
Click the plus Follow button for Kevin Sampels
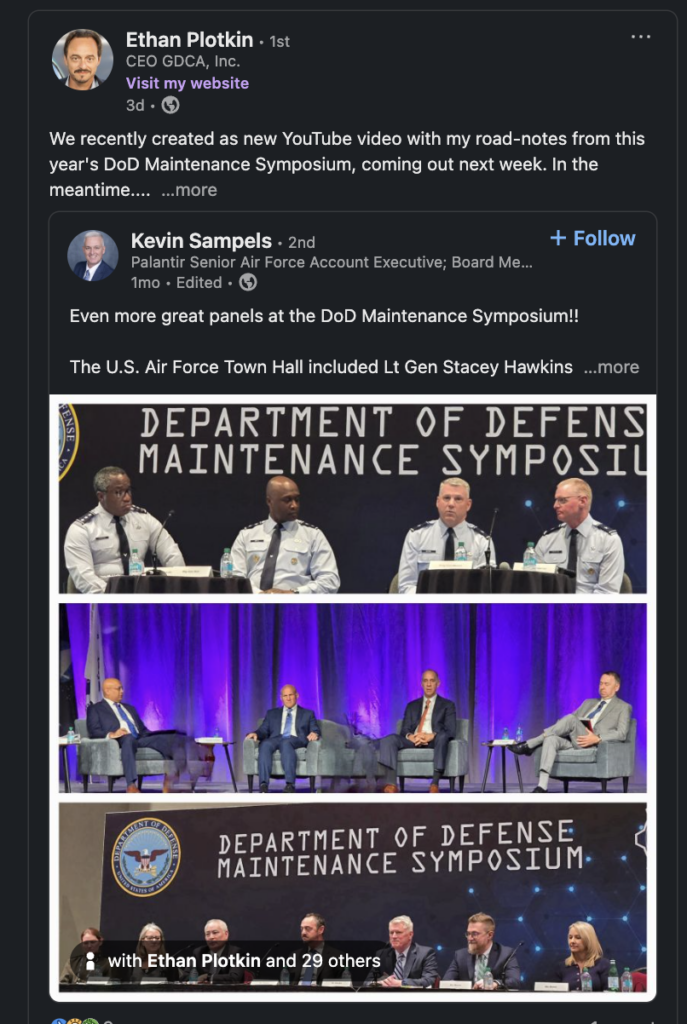(x=593, y=238)
